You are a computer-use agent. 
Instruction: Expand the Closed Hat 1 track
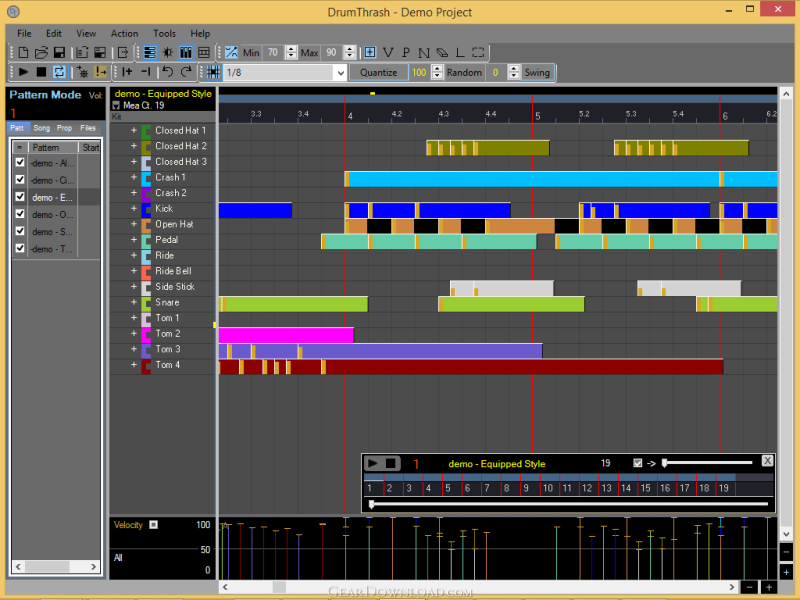(134, 130)
